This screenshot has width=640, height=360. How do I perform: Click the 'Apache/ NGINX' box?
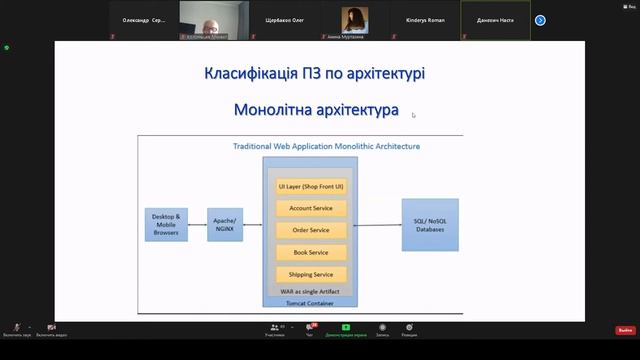coord(225,224)
